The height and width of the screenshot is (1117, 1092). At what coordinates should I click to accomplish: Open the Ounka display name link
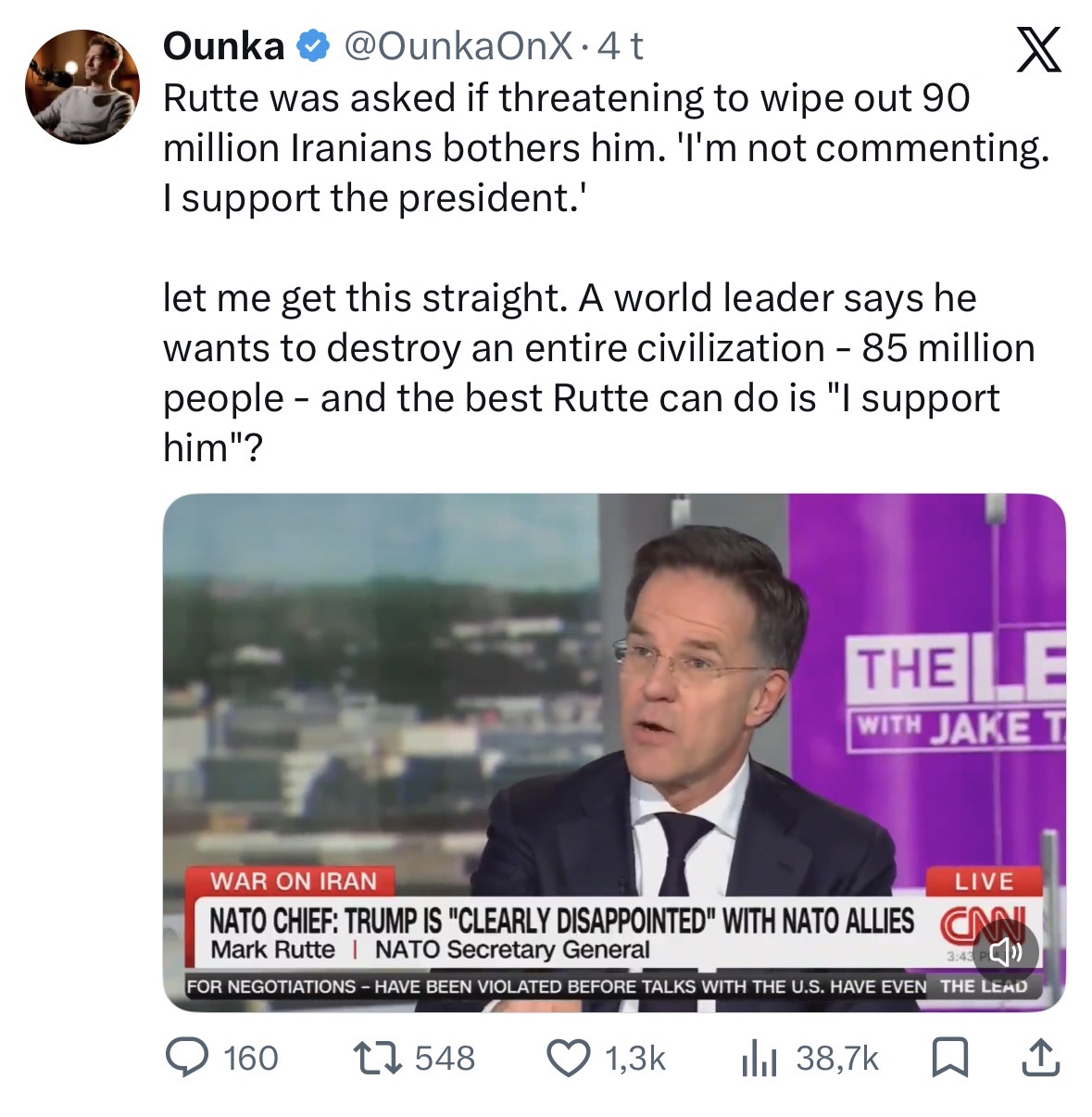click(x=223, y=45)
